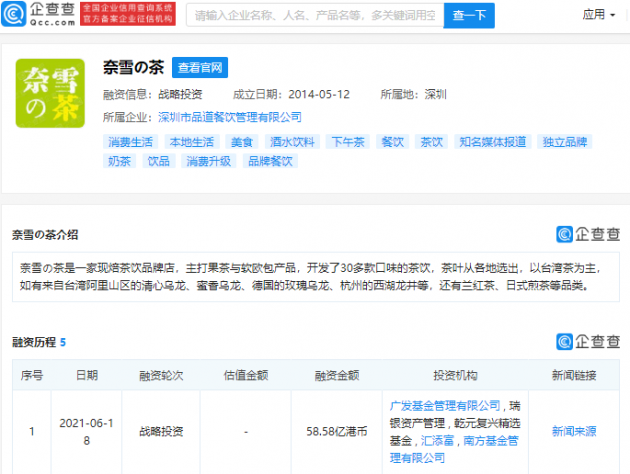The image size is (630, 474).
Task: Open 深圳市品道餐饮管理有限公司 company link
Action: 229,117
